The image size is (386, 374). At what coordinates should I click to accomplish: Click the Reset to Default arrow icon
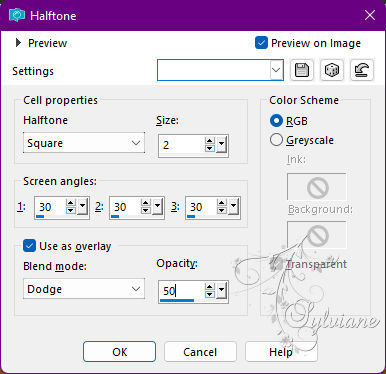point(362,70)
